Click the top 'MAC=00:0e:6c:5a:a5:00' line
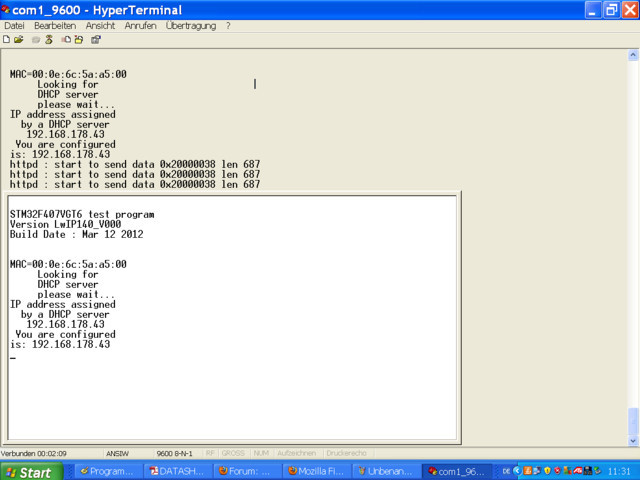Screen dimensions: 640x480 tap(68, 74)
